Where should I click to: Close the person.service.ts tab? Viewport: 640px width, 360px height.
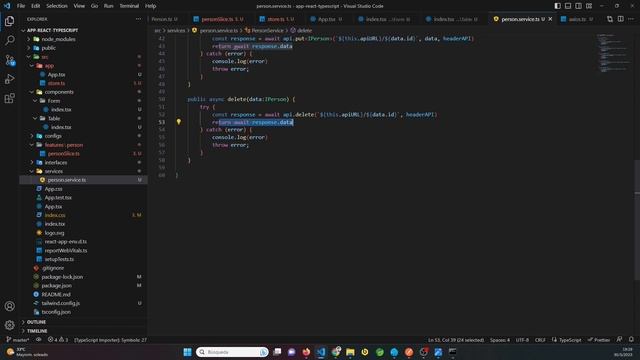[550, 19]
